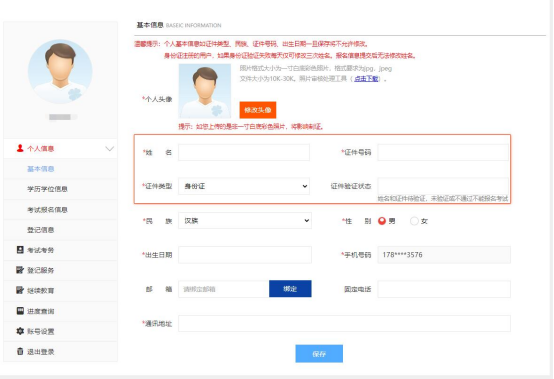
Task: Focus the 证件号码 input field
Action: (x=443, y=152)
